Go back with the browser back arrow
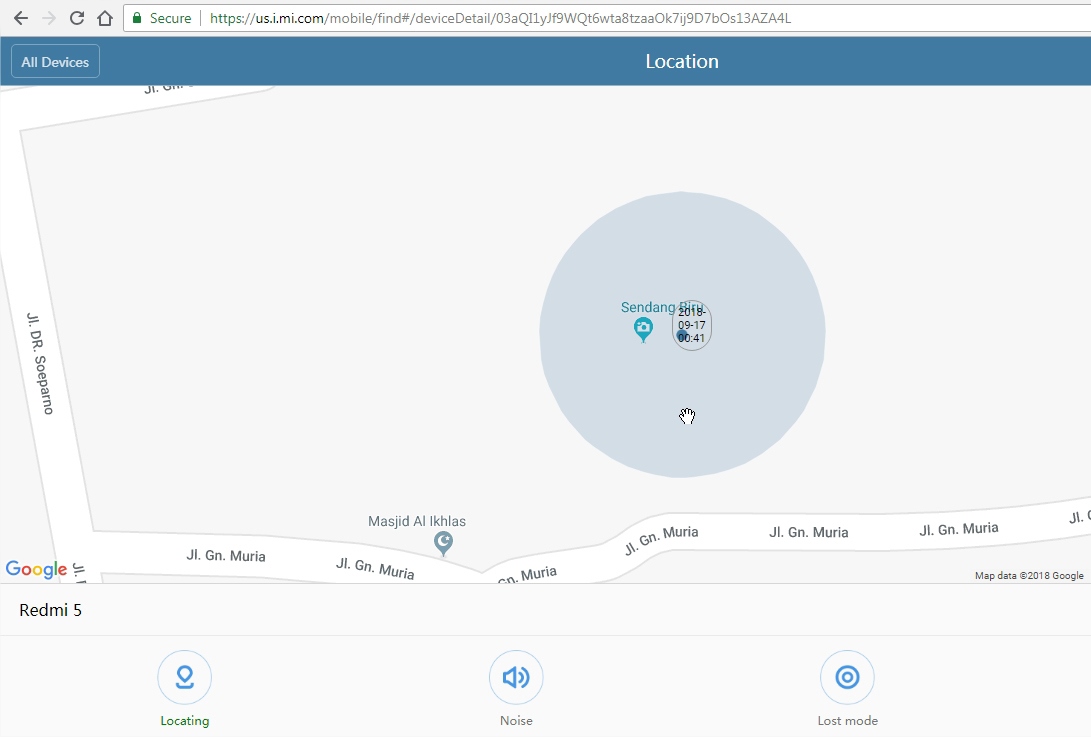 click(20, 18)
